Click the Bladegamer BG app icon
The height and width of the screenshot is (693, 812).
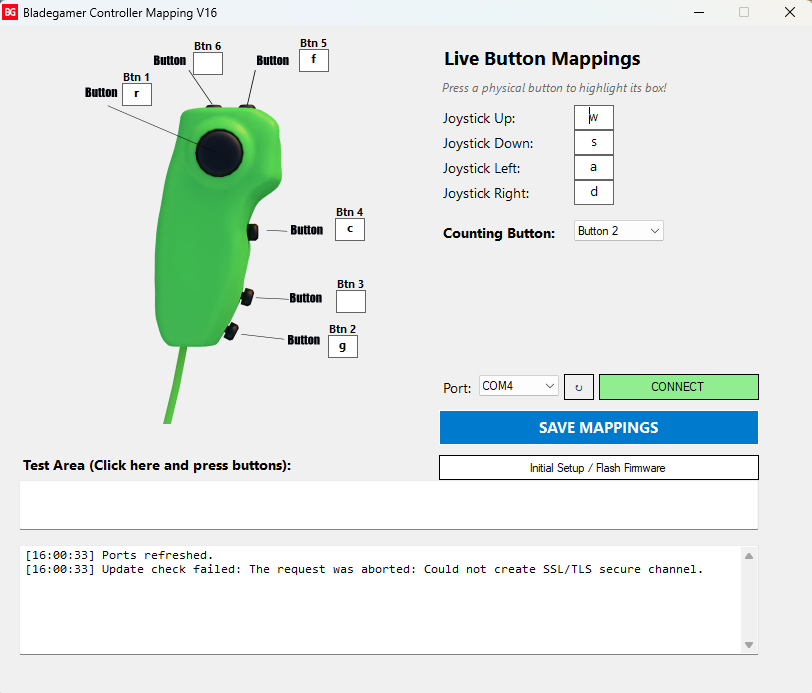point(10,12)
